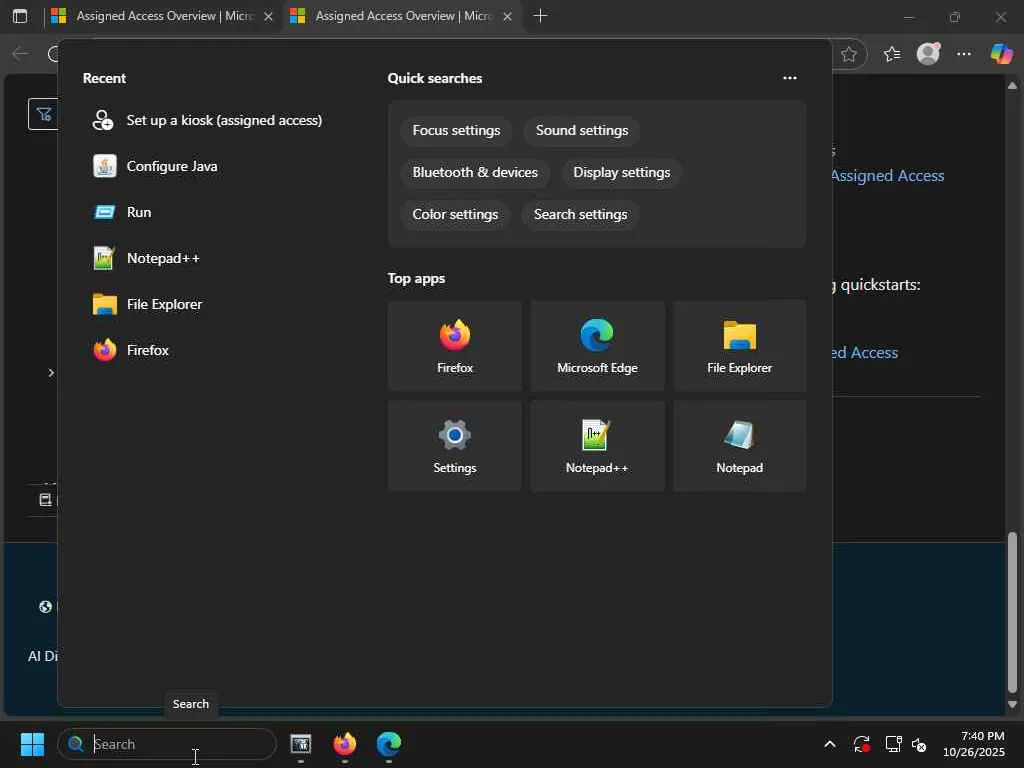Viewport: 1024px width, 768px height.
Task: Select Search settings quick search
Action: (x=581, y=214)
